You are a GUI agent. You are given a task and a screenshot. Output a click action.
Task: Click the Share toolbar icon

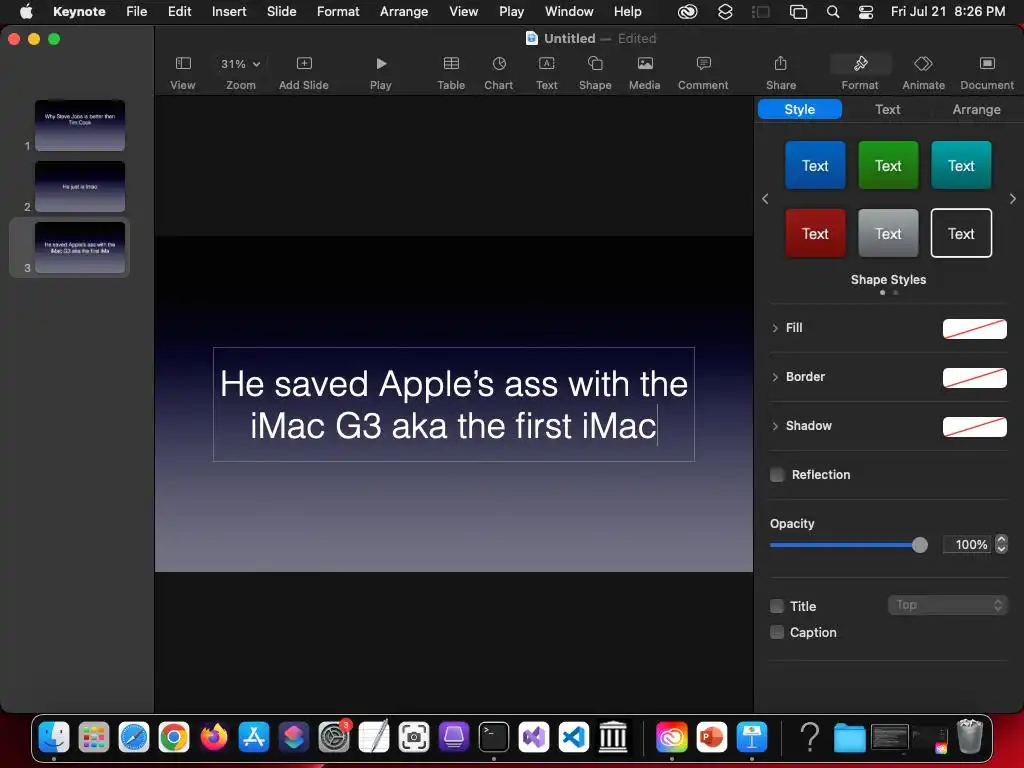click(780, 63)
